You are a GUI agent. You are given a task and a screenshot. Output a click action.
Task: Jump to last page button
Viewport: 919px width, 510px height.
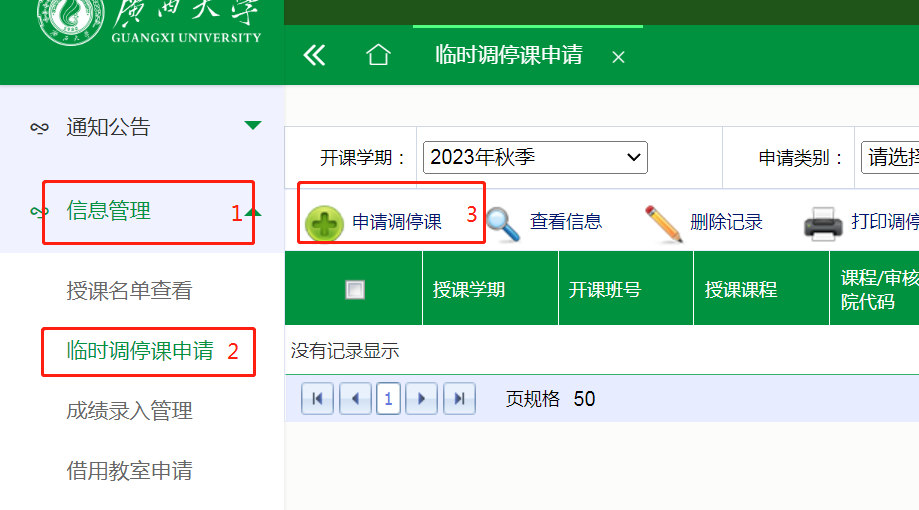click(x=459, y=399)
